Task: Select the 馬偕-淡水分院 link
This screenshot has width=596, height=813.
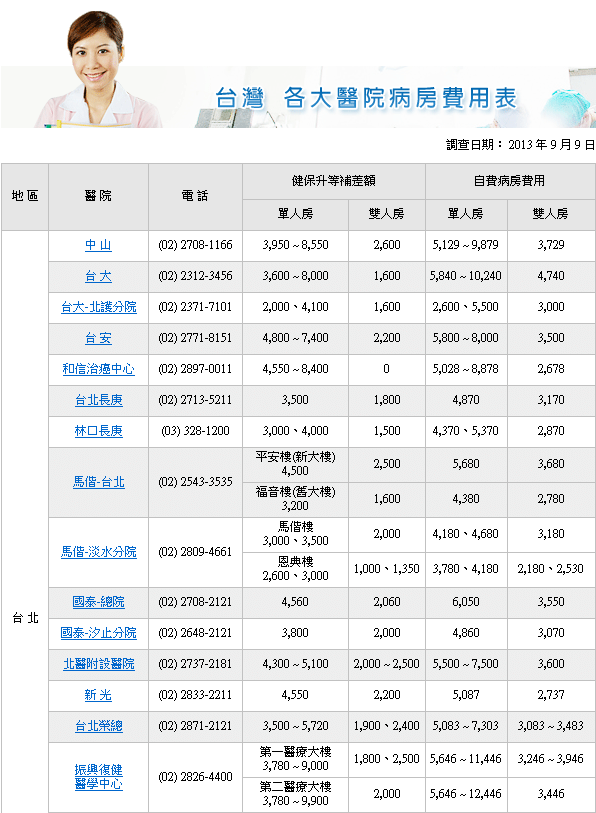Action: [99, 552]
